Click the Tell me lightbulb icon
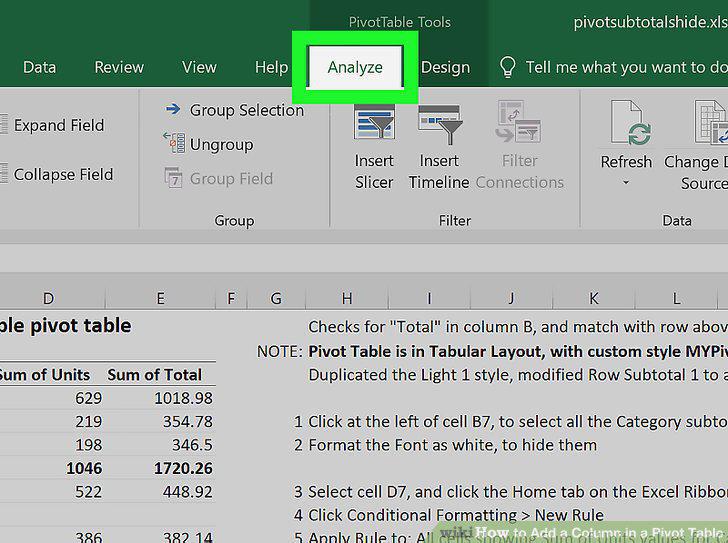The image size is (728, 543). point(507,67)
